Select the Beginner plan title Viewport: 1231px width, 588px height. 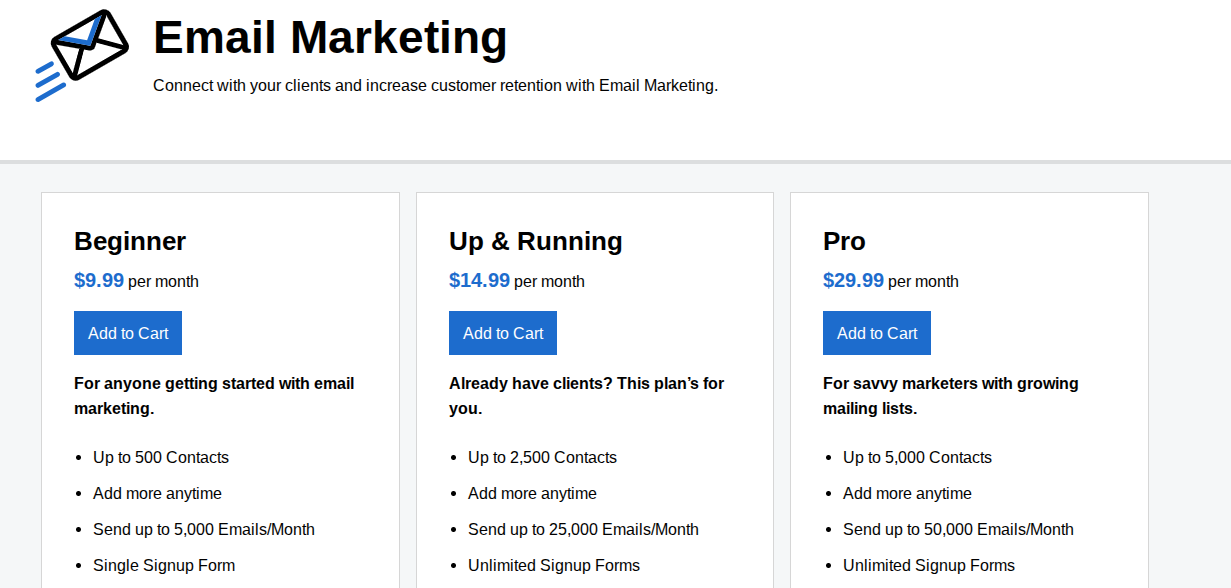point(130,241)
